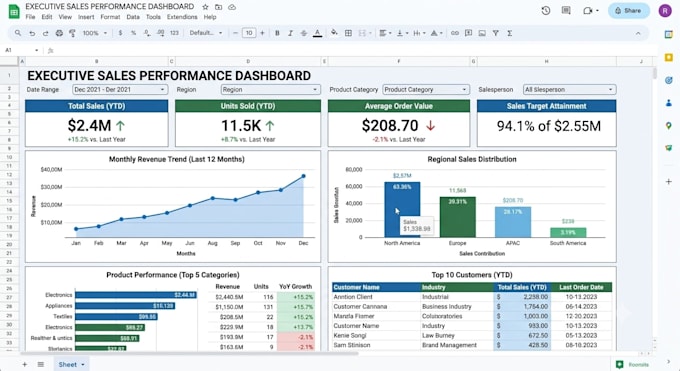Viewport: 680px width, 371px height.
Task: Open horizontal align dropdown
Action: [x=385, y=33]
